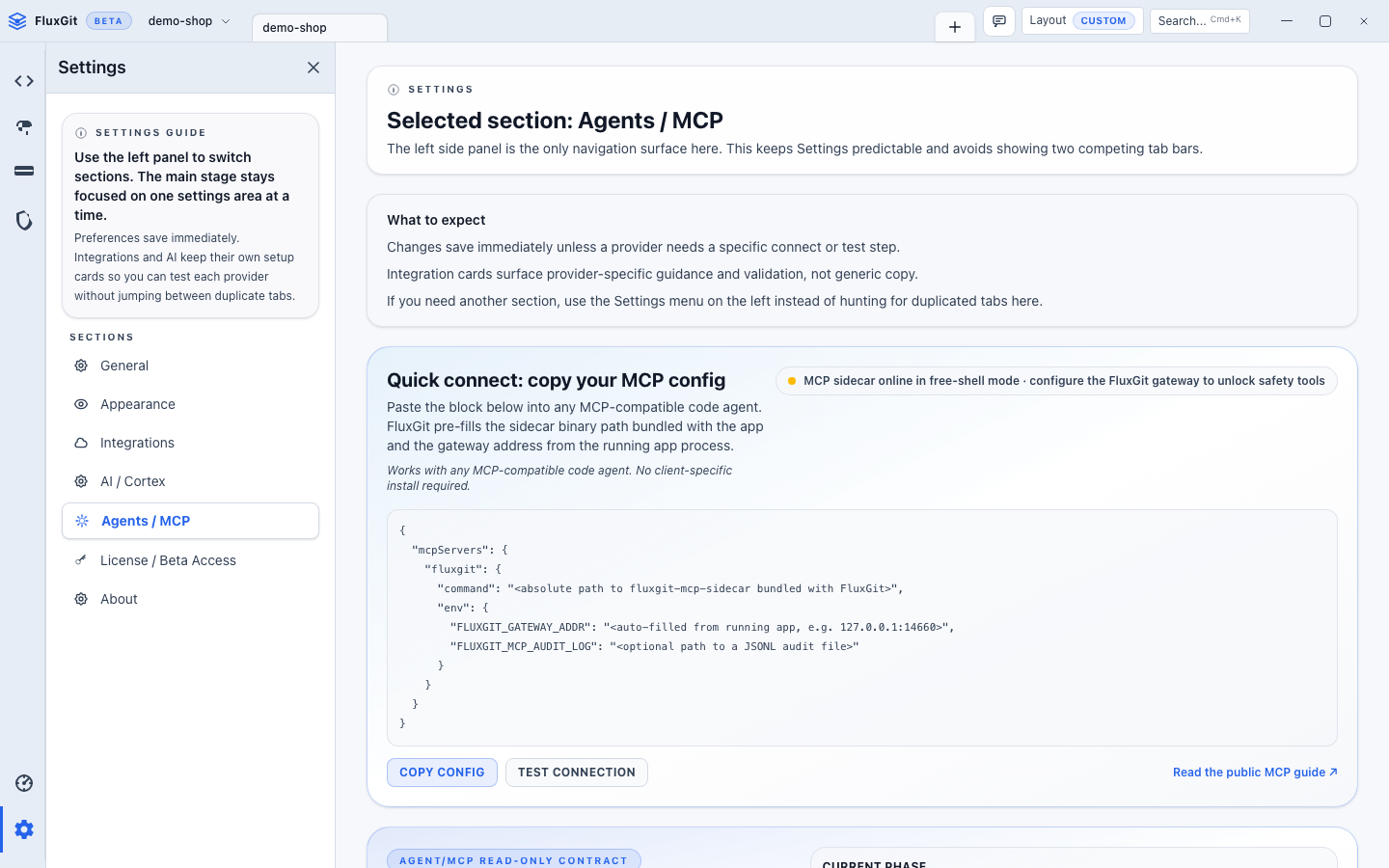The width and height of the screenshot is (1389, 868).
Task: Maximize the FluxGit window
Action: tap(1325, 21)
